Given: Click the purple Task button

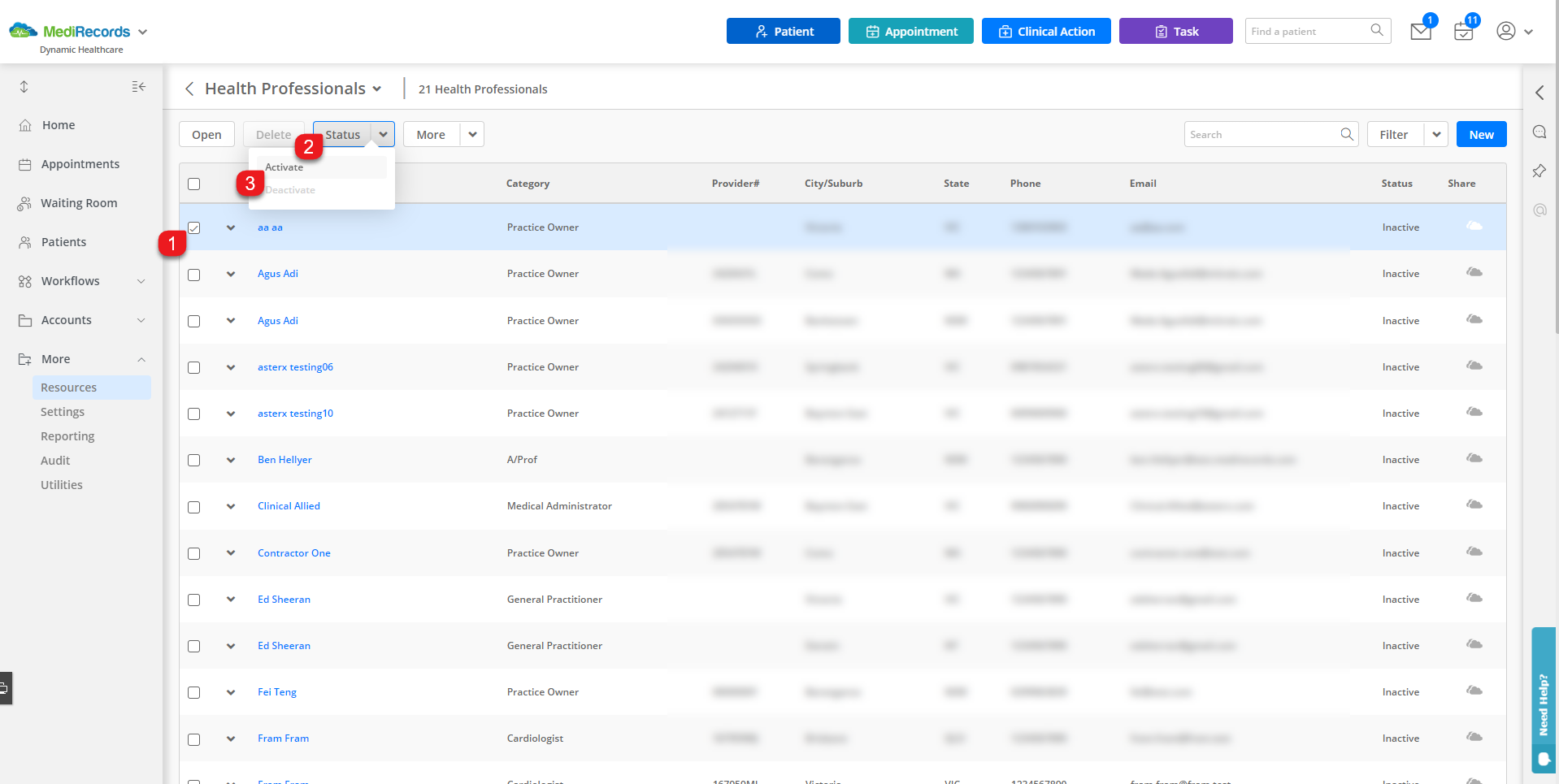Looking at the screenshot, I should 1176,31.
